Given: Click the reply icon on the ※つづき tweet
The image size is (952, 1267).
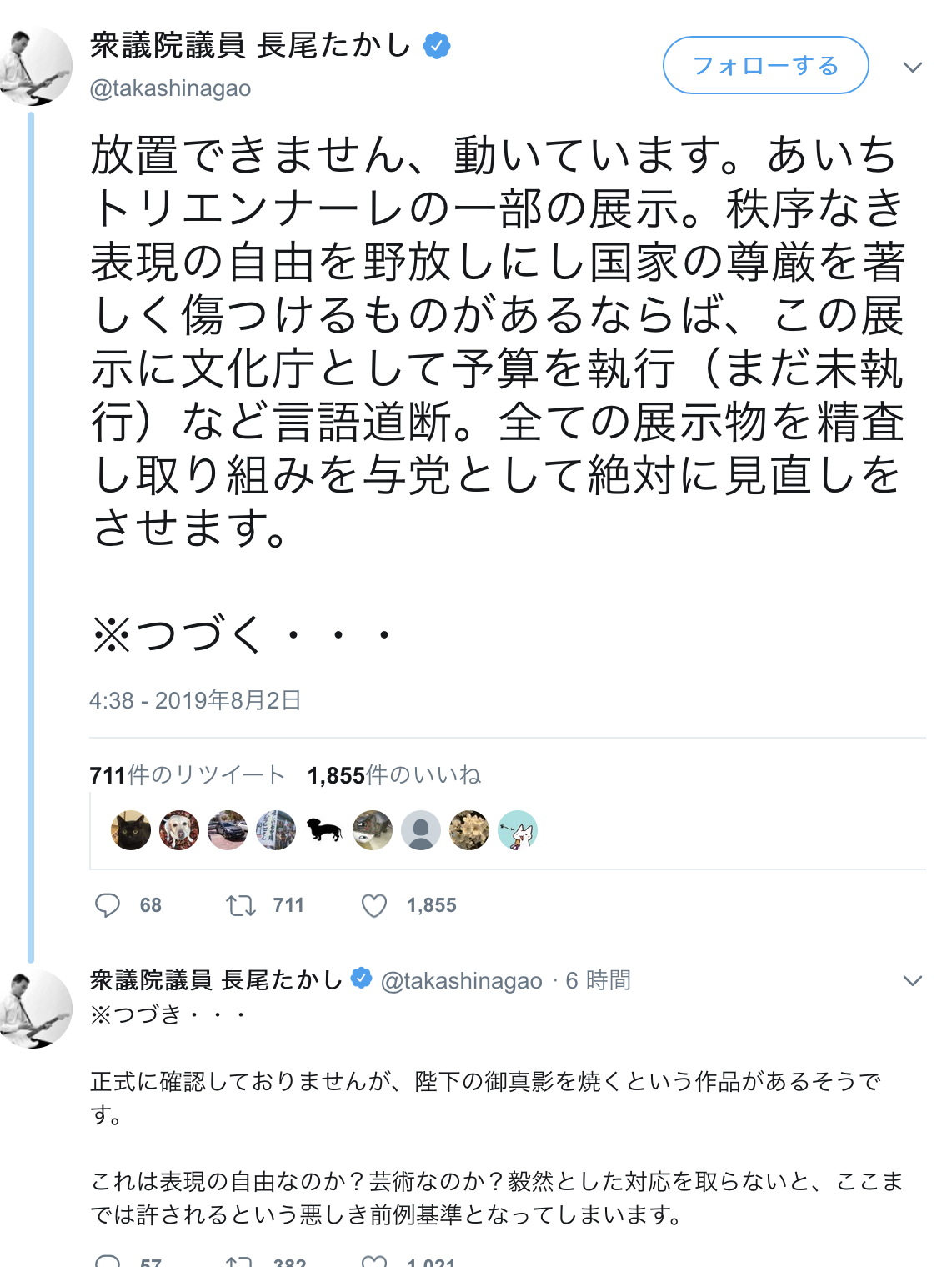Looking at the screenshot, I should pyautogui.click(x=110, y=1261).
